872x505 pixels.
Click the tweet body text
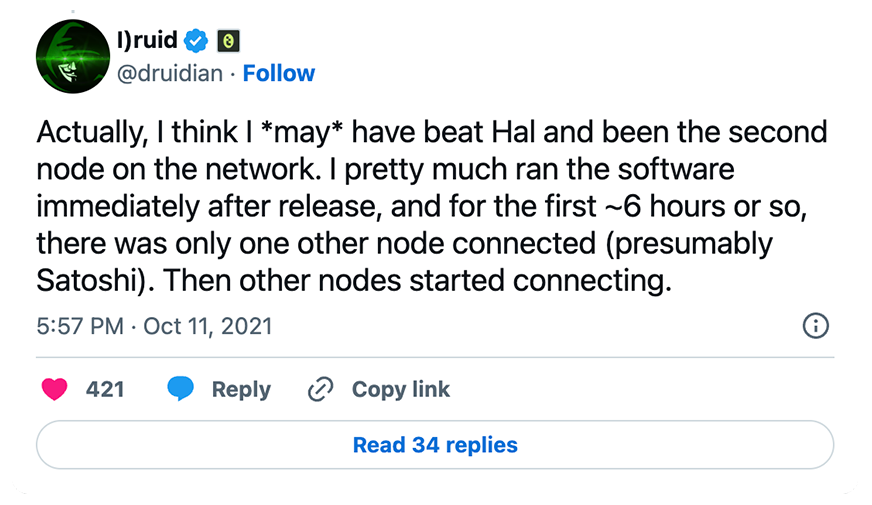pyautogui.click(x=430, y=207)
